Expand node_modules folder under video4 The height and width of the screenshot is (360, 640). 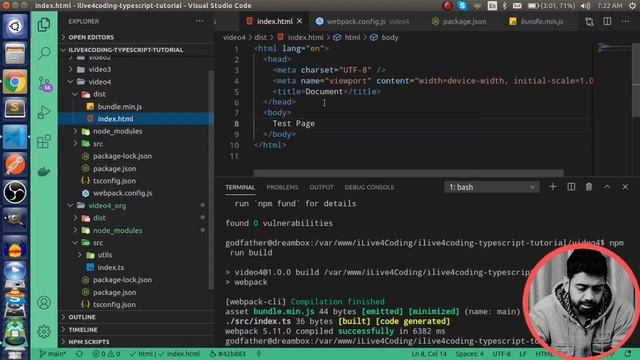click(137, 131)
